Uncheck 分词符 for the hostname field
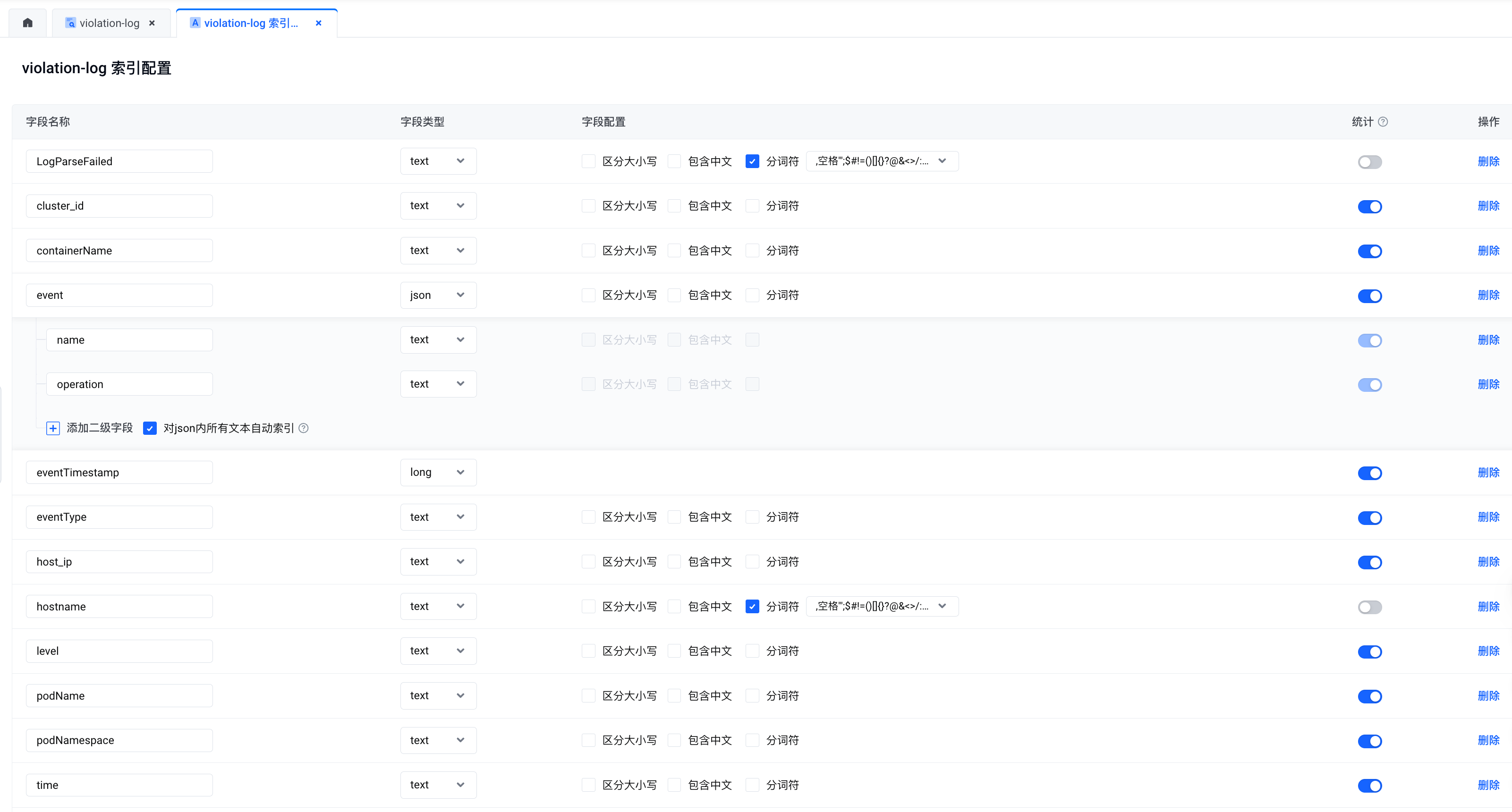This screenshot has height=812, width=1512. [x=752, y=606]
